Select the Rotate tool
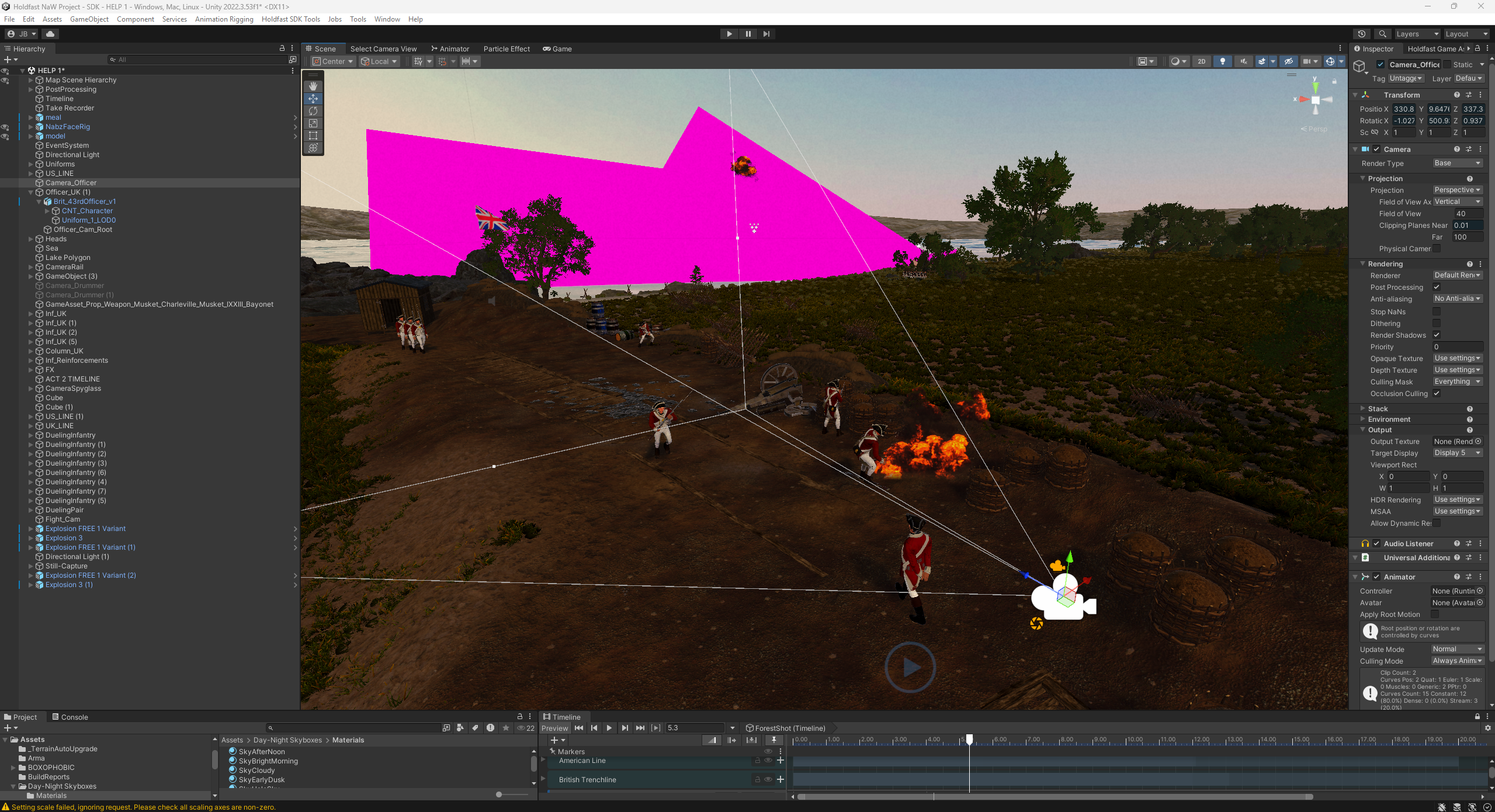Viewport: 1495px width, 812px height. (313, 110)
